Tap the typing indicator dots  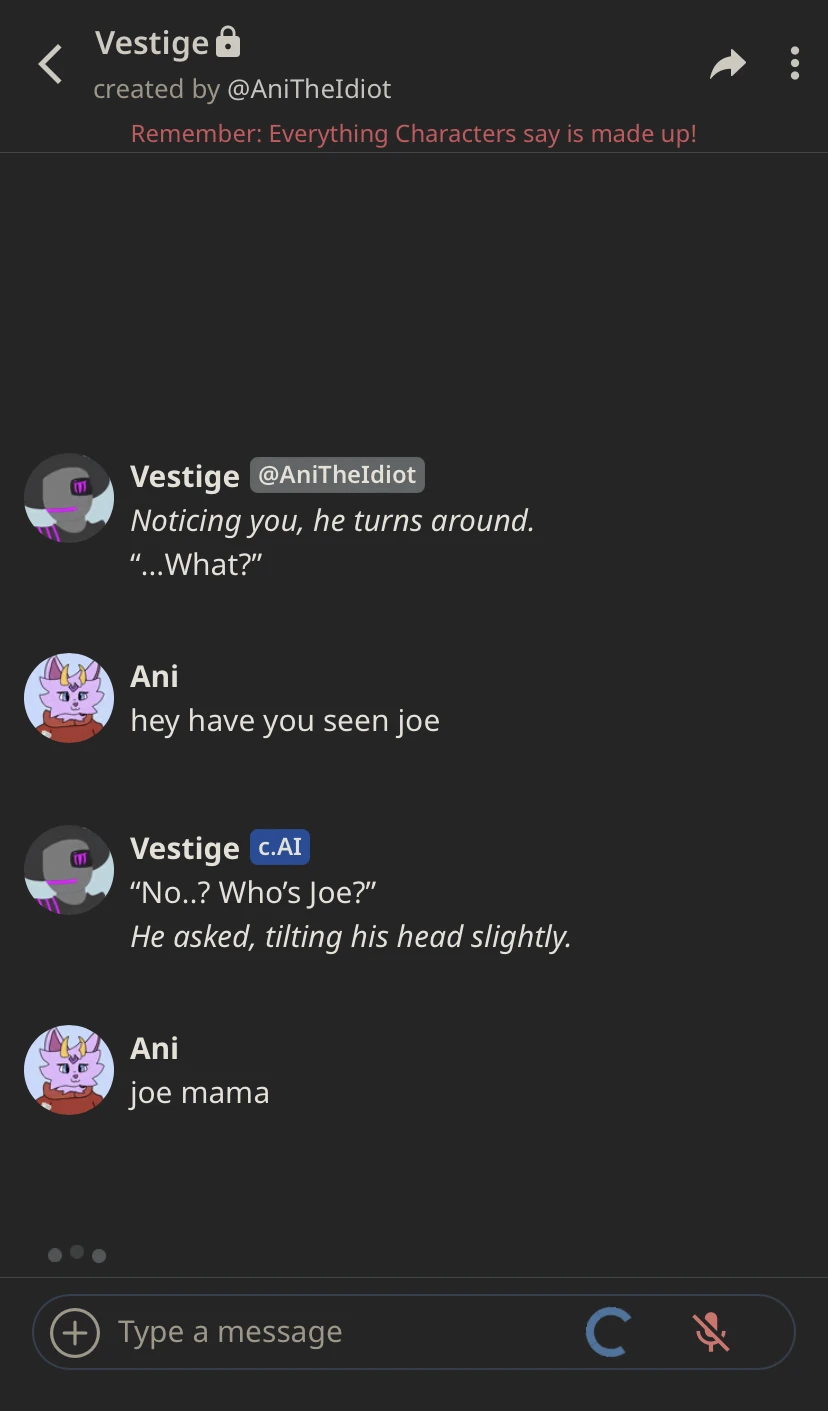click(x=76, y=1254)
